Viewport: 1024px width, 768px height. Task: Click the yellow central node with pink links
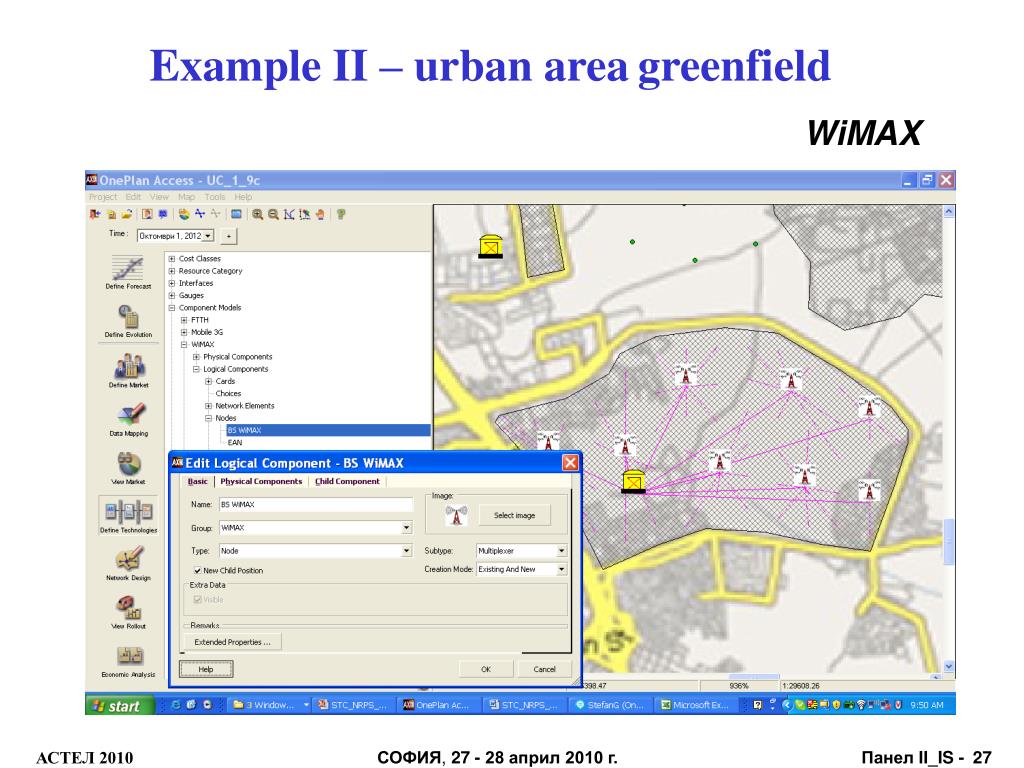click(633, 481)
